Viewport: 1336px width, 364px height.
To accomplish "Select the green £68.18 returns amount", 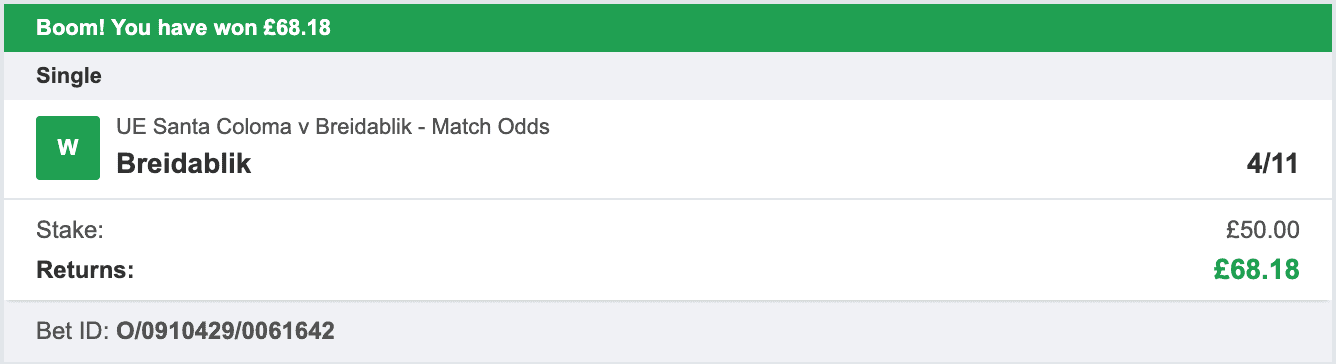I will 1257,270.
